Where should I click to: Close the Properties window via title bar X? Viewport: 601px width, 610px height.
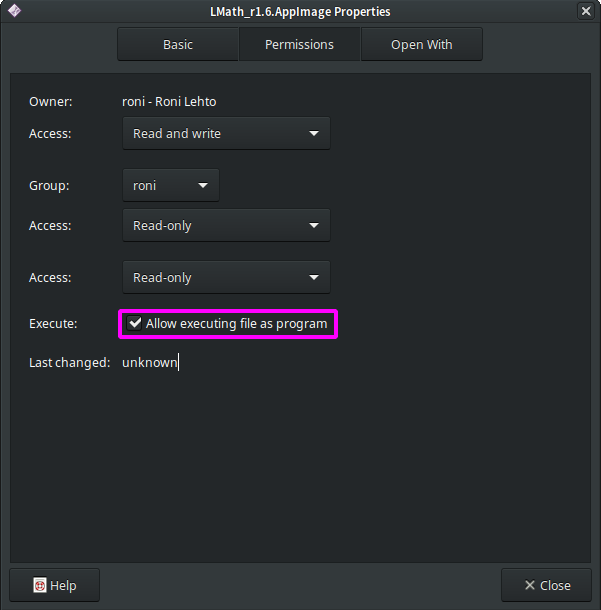586,11
